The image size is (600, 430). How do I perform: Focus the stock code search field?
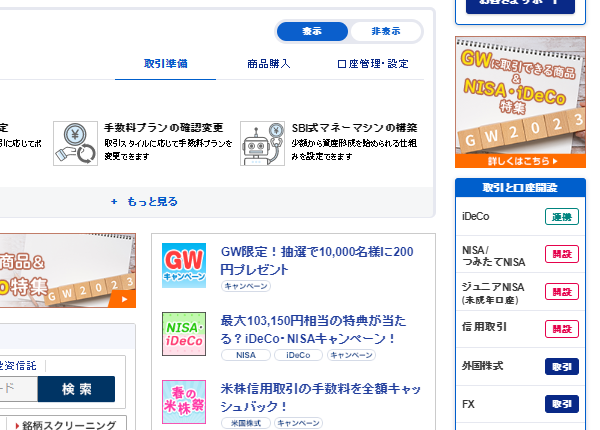[18, 389]
